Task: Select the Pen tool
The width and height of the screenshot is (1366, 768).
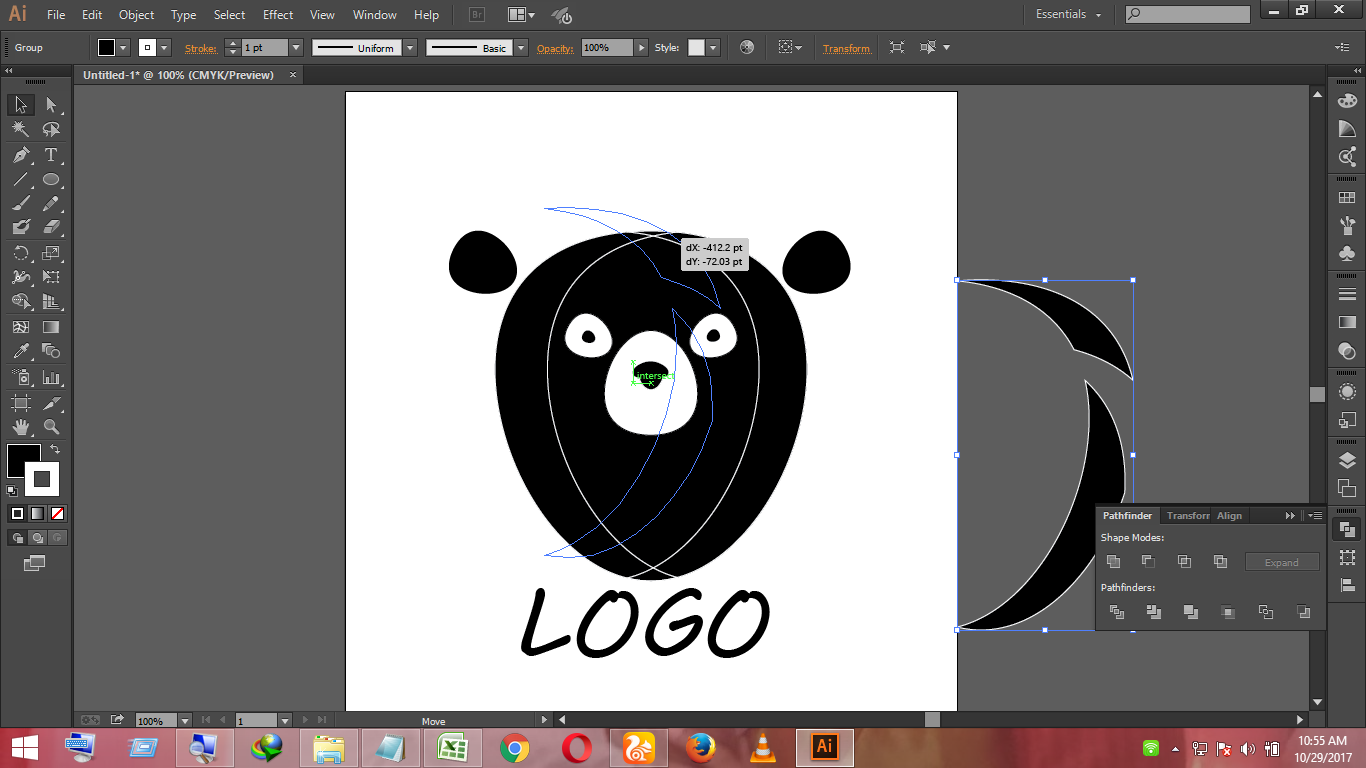Action: pyautogui.click(x=21, y=155)
